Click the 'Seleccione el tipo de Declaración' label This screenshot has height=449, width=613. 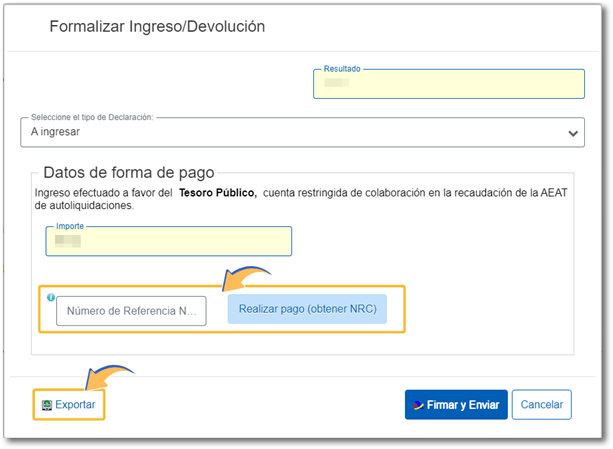pyautogui.click(x=92, y=117)
